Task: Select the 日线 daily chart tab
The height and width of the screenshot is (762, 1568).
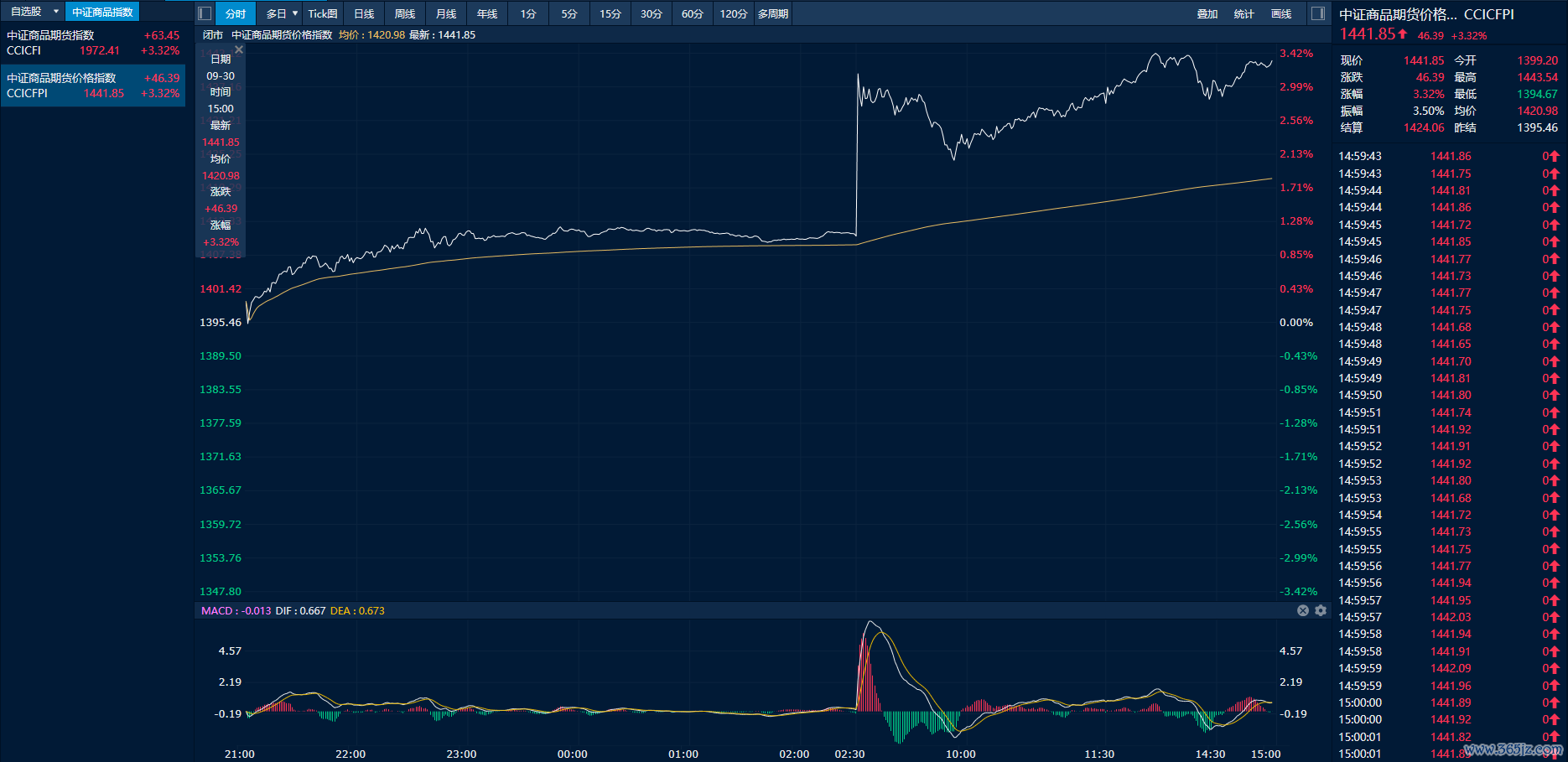Action: (364, 13)
